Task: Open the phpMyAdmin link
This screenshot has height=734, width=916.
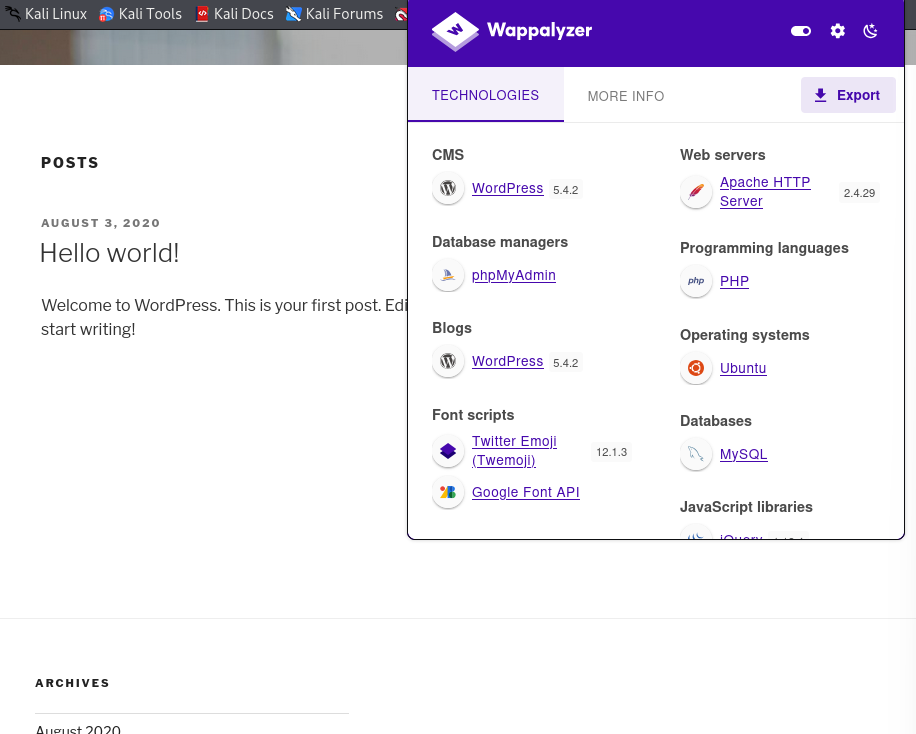Action: (x=513, y=275)
